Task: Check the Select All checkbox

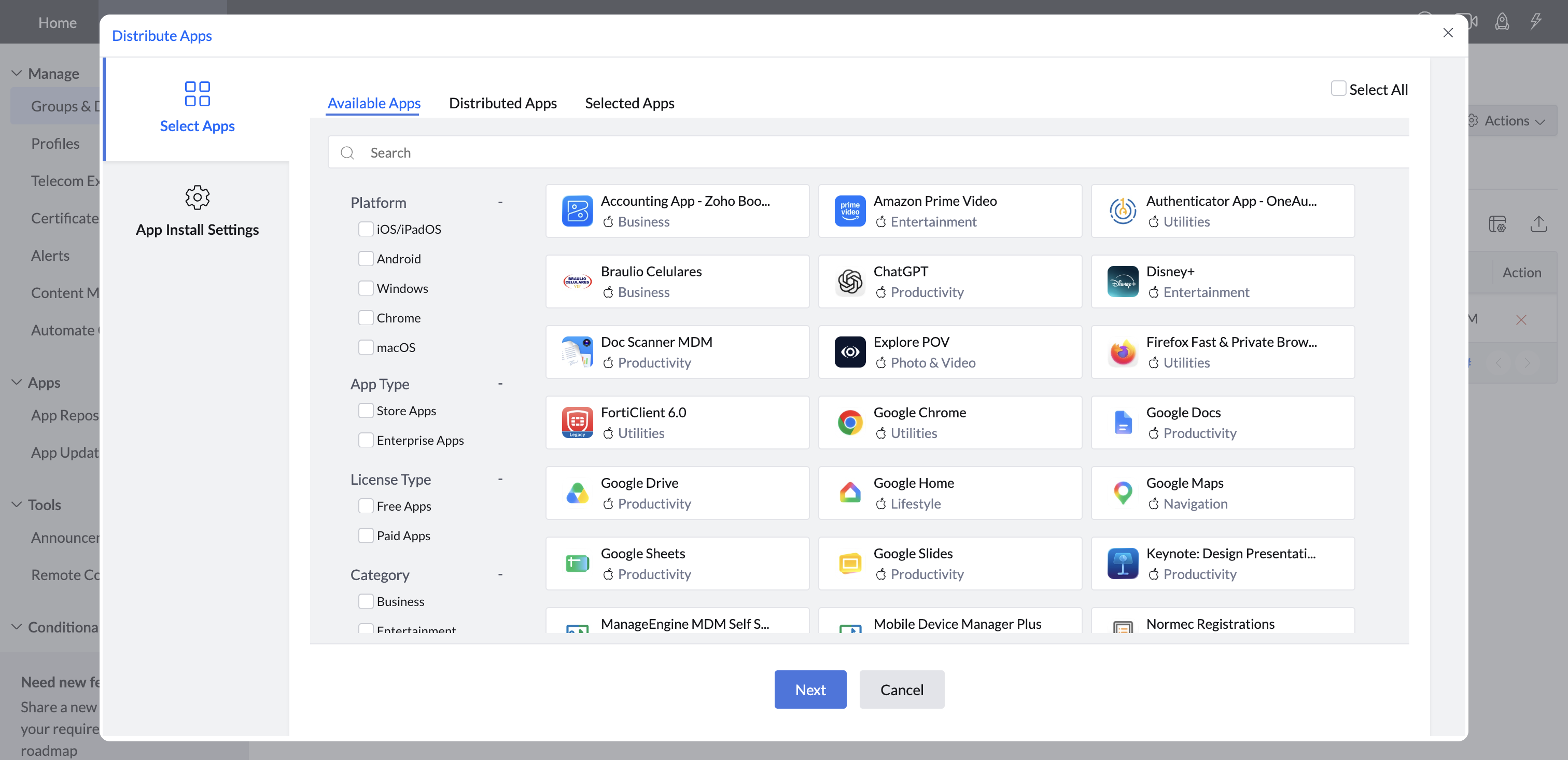Action: click(1338, 88)
